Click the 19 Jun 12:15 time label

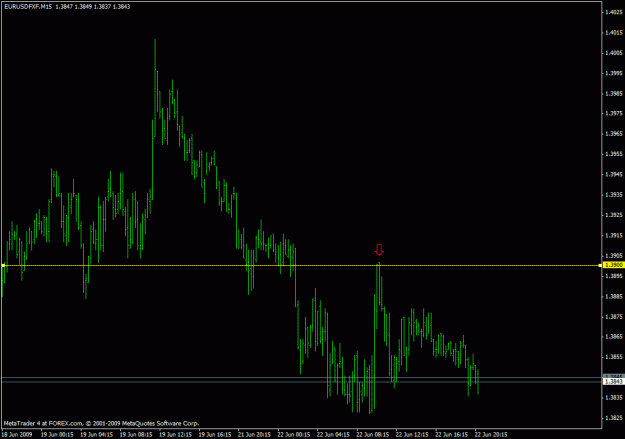(x=176, y=434)
